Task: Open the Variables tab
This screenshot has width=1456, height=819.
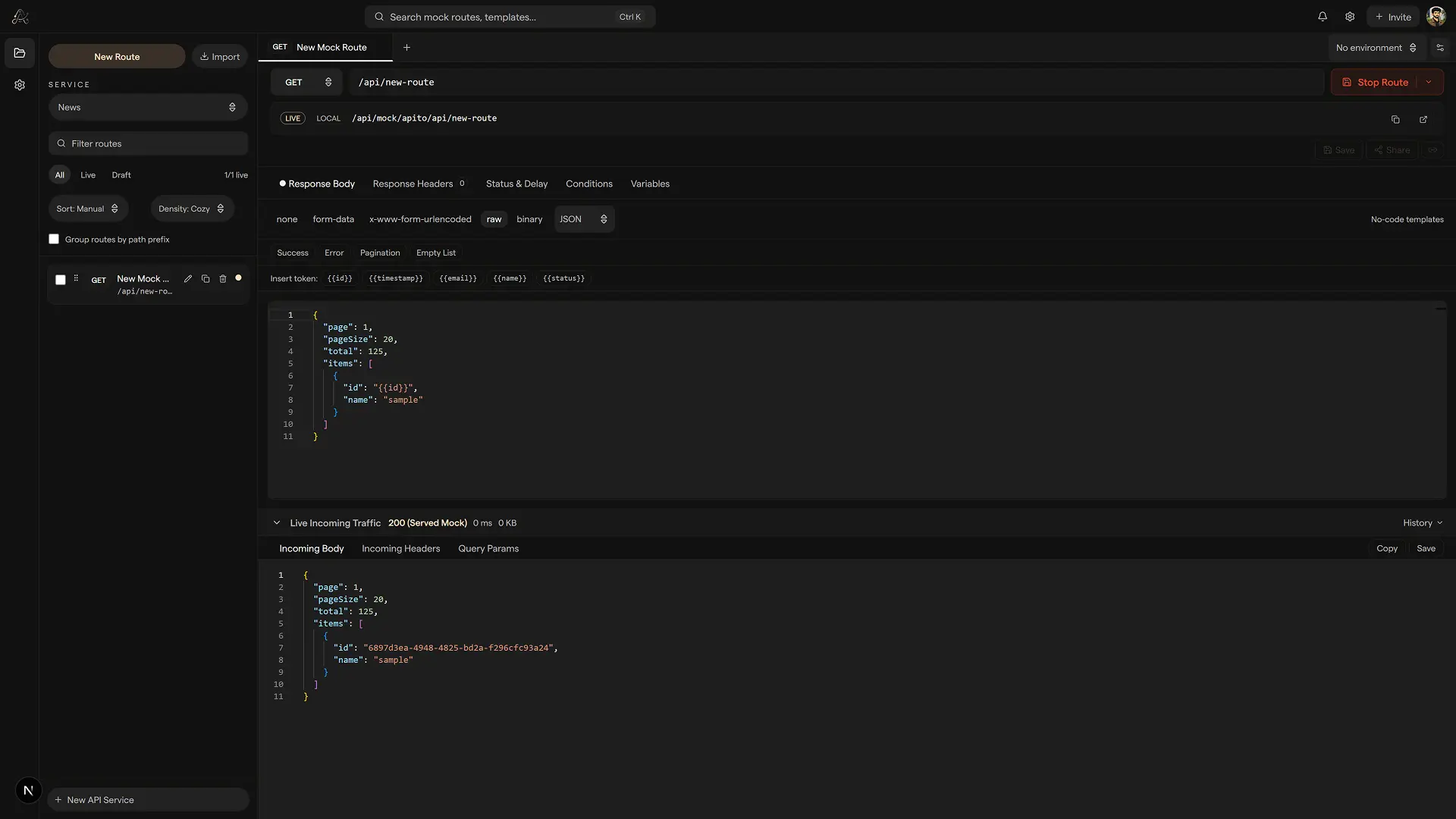Action: (650, 184)
